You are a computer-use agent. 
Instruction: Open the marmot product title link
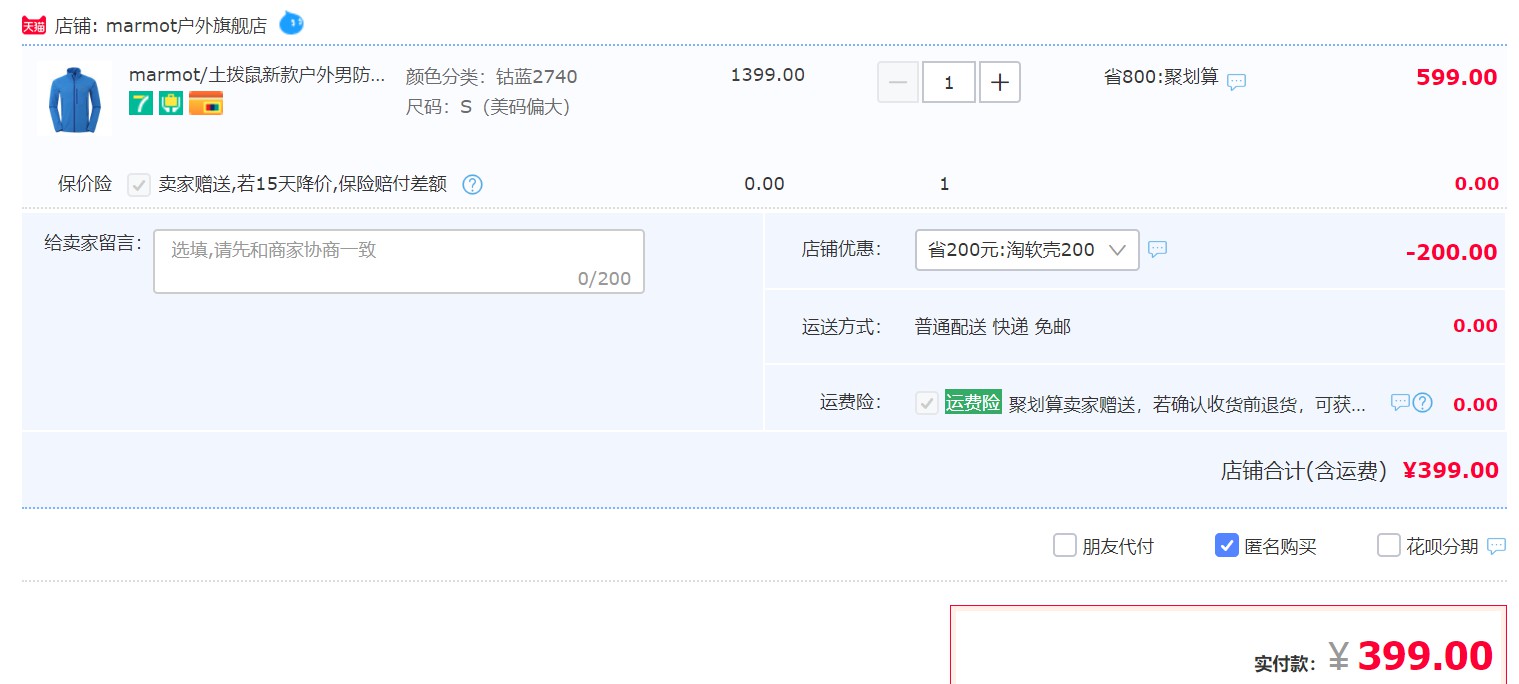point(257,75)
